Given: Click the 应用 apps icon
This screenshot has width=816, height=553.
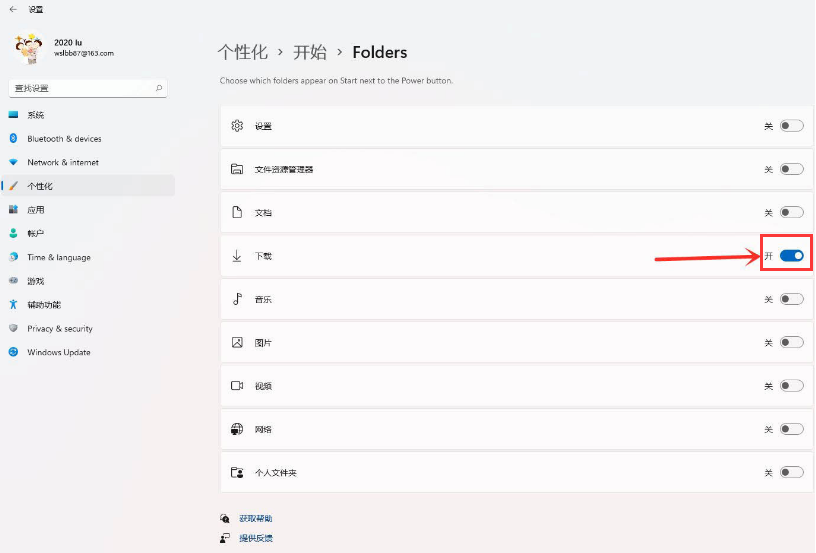Looking at the screenshot, I should 14,210.
